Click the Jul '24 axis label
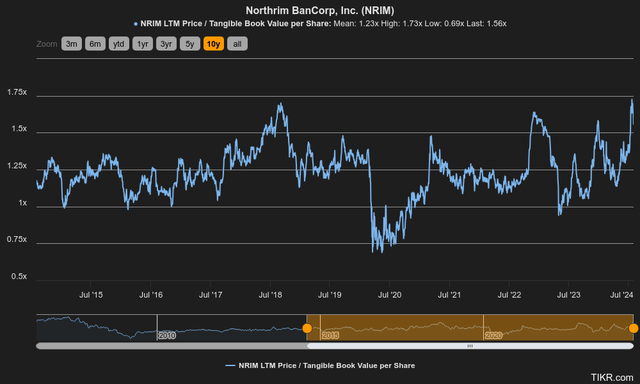The image size is (640, 384). click(622, 295)
